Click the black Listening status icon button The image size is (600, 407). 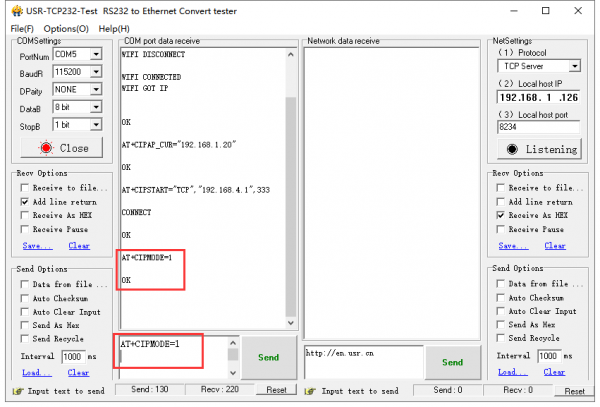pyautogui.click(x=514, y=149)
